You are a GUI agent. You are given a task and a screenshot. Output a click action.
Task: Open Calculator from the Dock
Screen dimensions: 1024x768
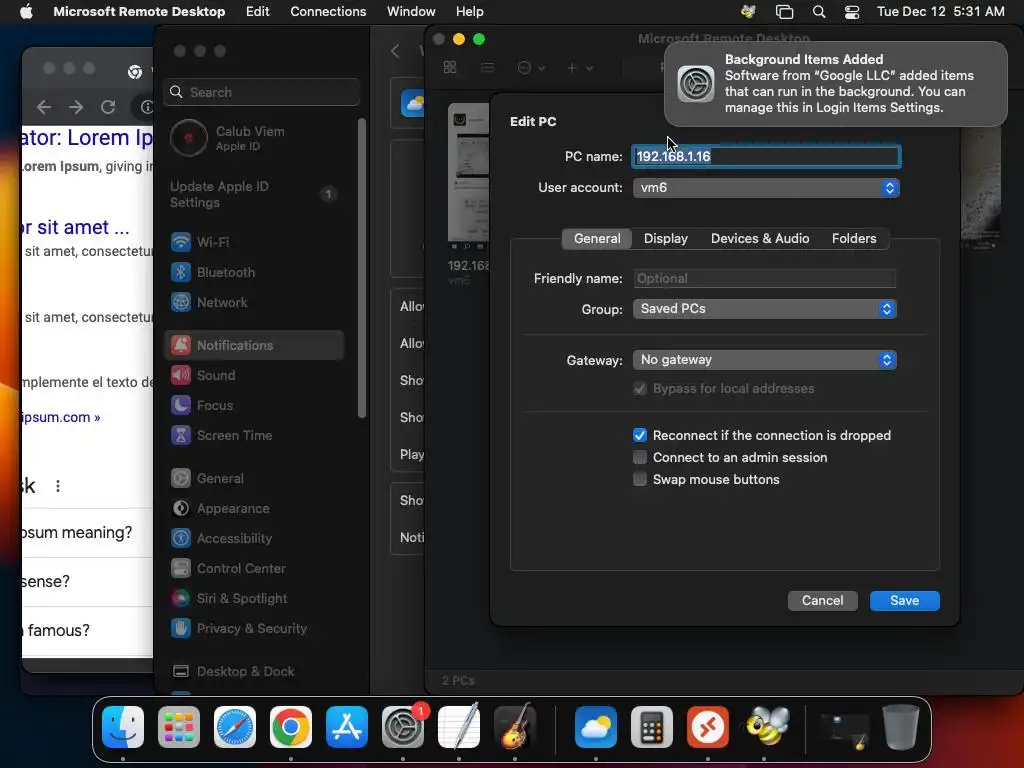coord(652,727)
